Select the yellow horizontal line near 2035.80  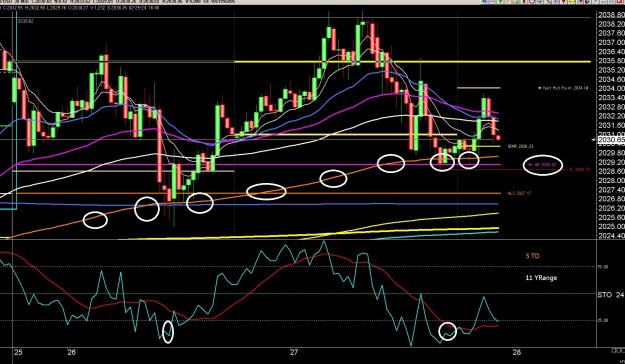point(412,62)
